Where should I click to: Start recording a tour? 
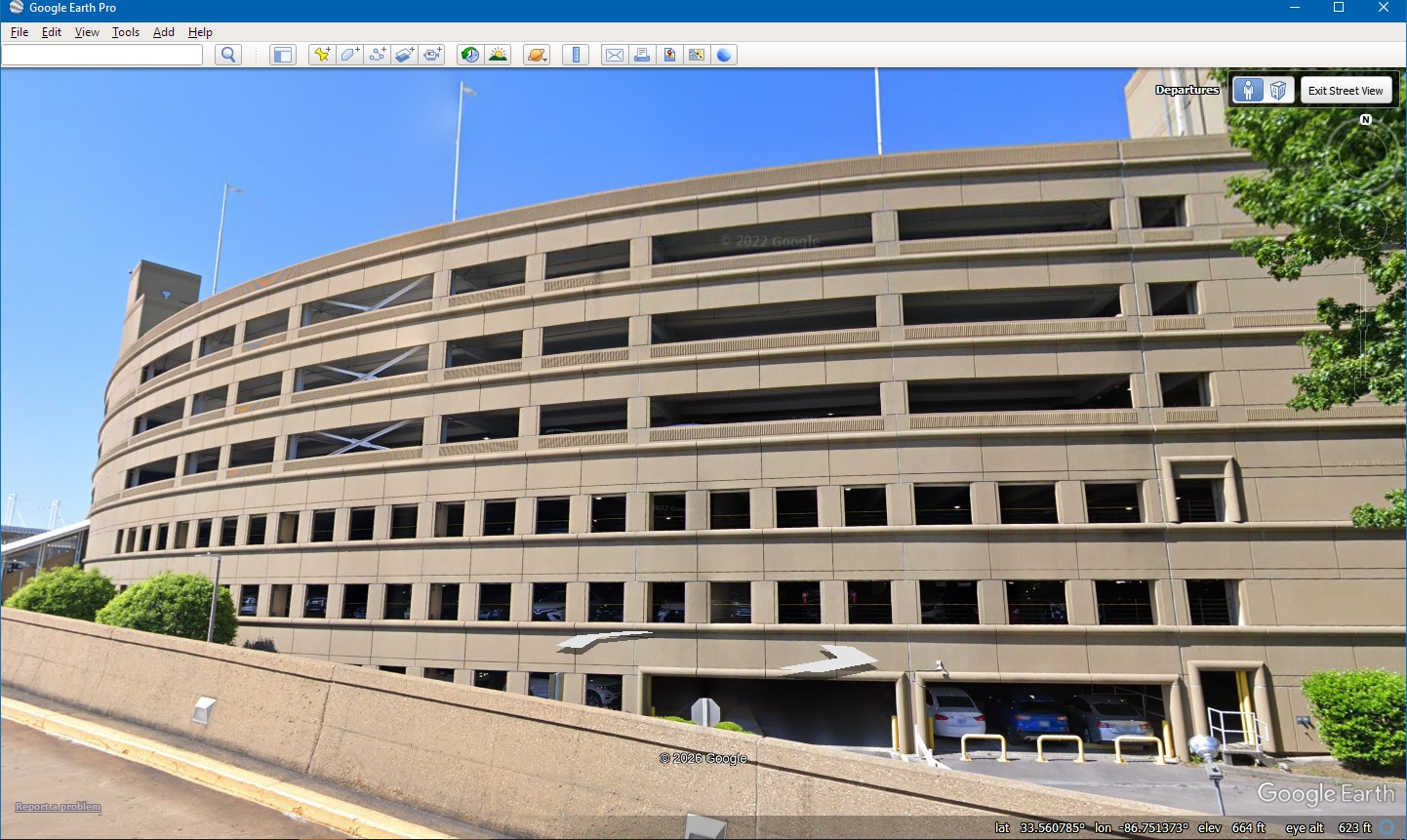click(432, 55)
